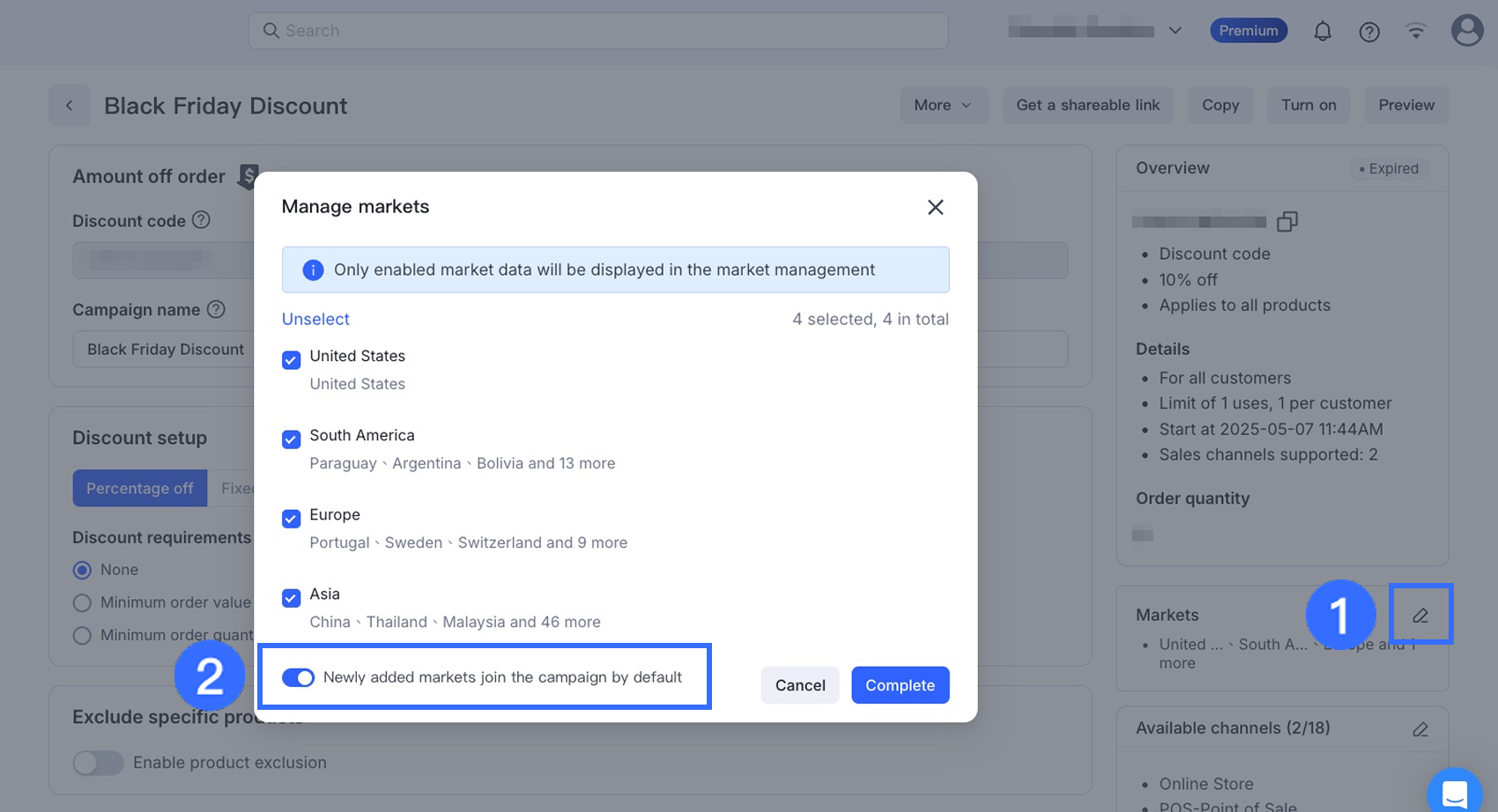1498x812 pixels.
Task: Click the Complete button
Action: (900, 685)
